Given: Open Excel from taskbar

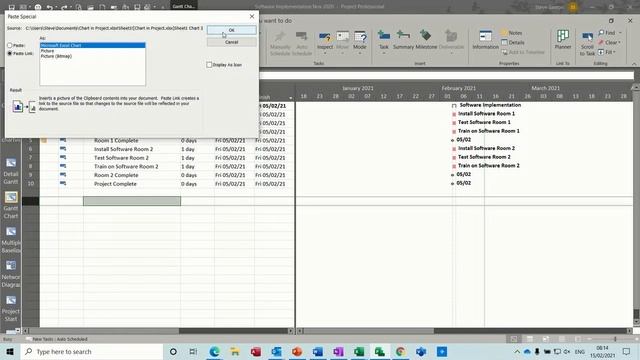Looking at the screenshot, I should click(x=359, y=351).
